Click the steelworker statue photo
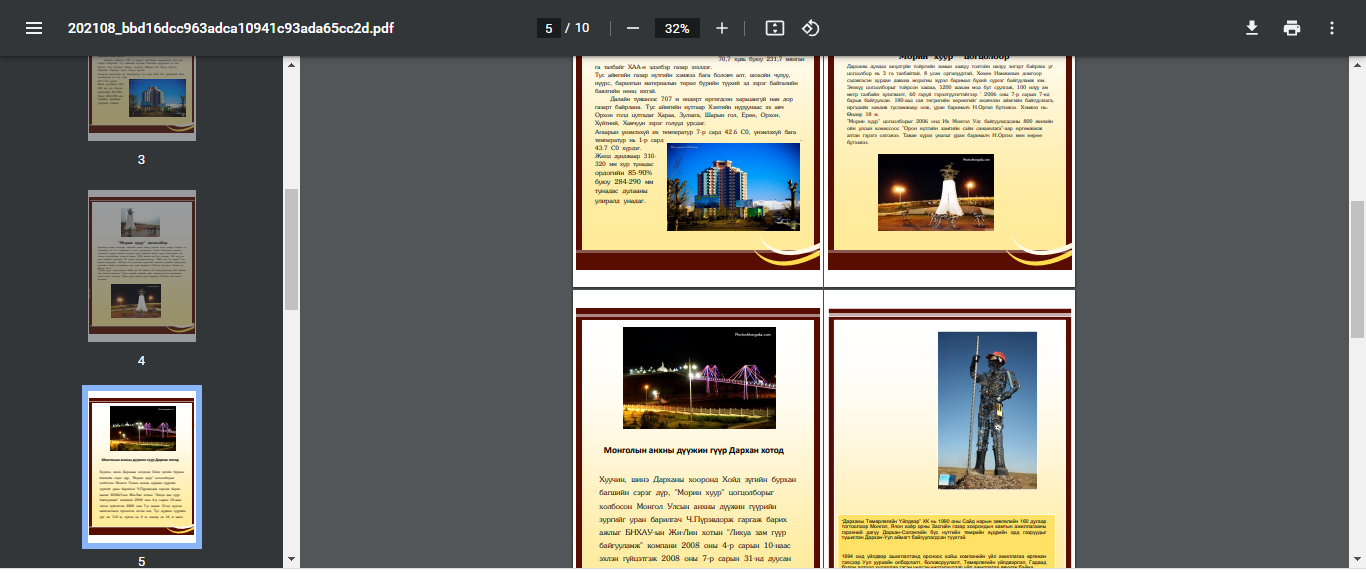 [987, 410]
